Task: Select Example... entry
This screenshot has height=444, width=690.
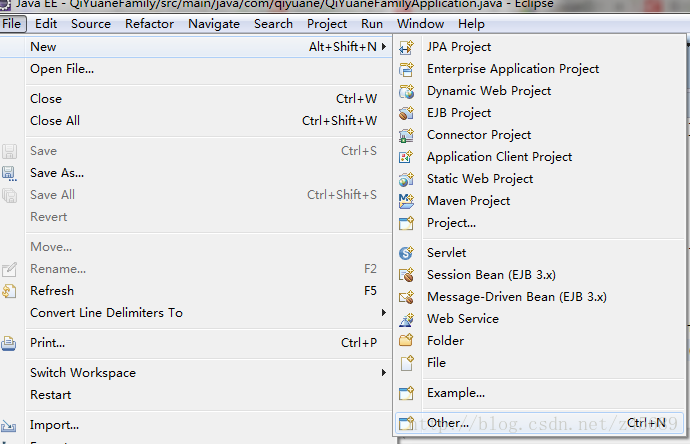Action: point(540,393)
